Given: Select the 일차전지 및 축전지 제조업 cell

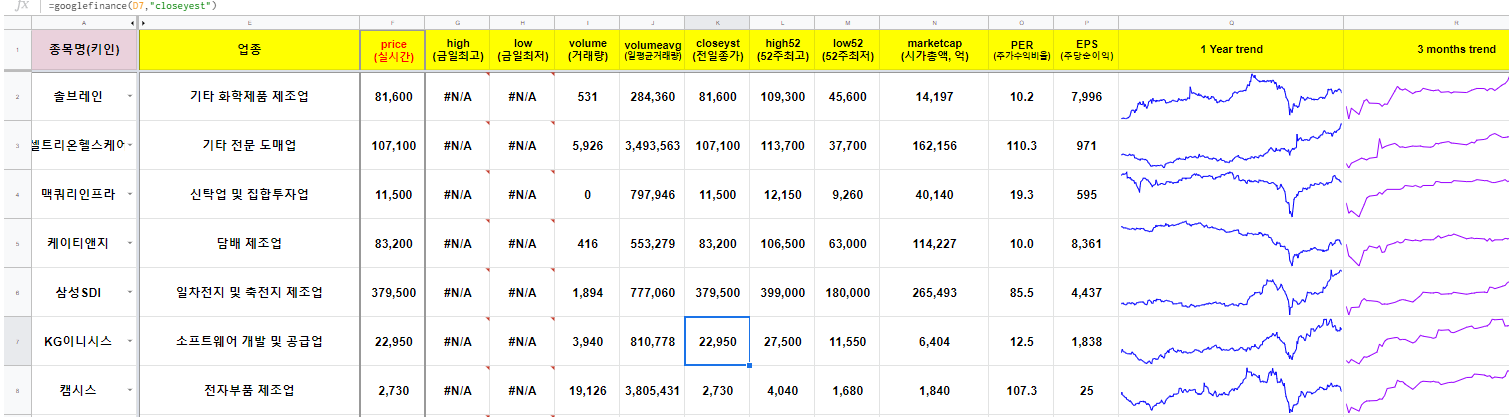Looking at the screenshot, I should point(249,293).
